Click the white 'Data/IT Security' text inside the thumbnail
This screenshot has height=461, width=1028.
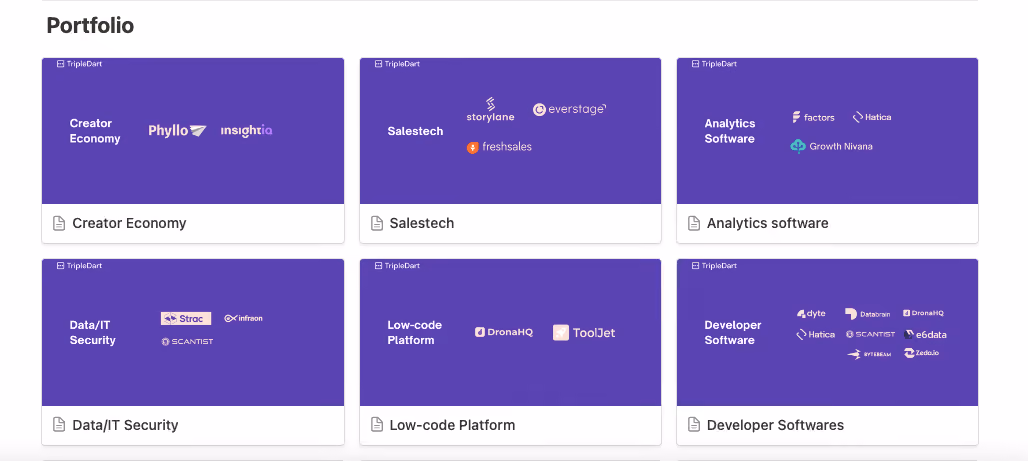(92, 332)
